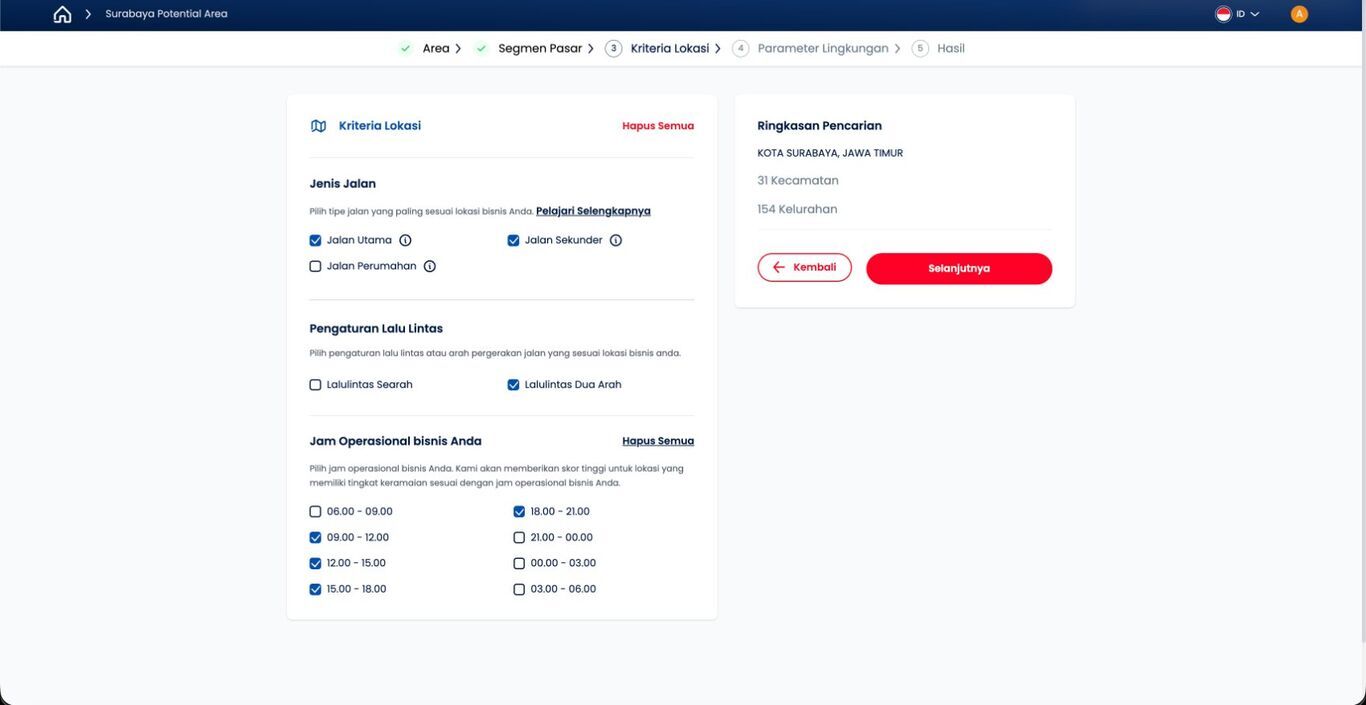Jump to the Parameter Lingkungan step
Image resolution: width=1366 pixels, height=705 pixels.
[x=823, y=48]
